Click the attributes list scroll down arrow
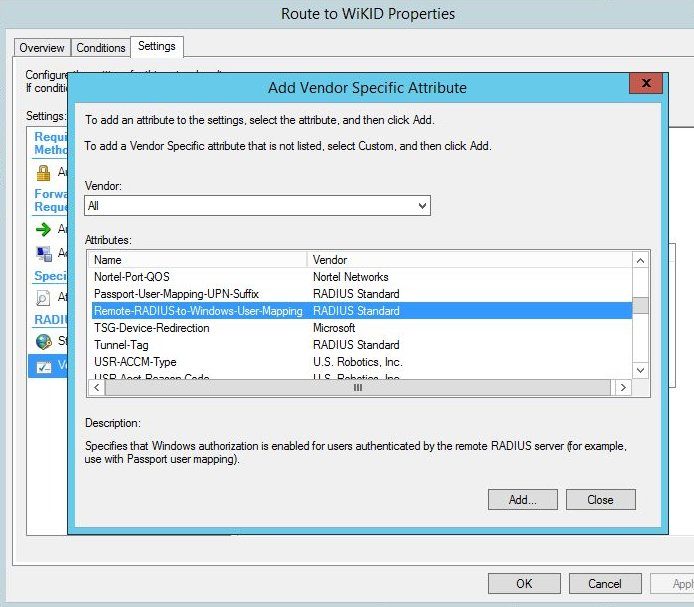 [640, 370]
